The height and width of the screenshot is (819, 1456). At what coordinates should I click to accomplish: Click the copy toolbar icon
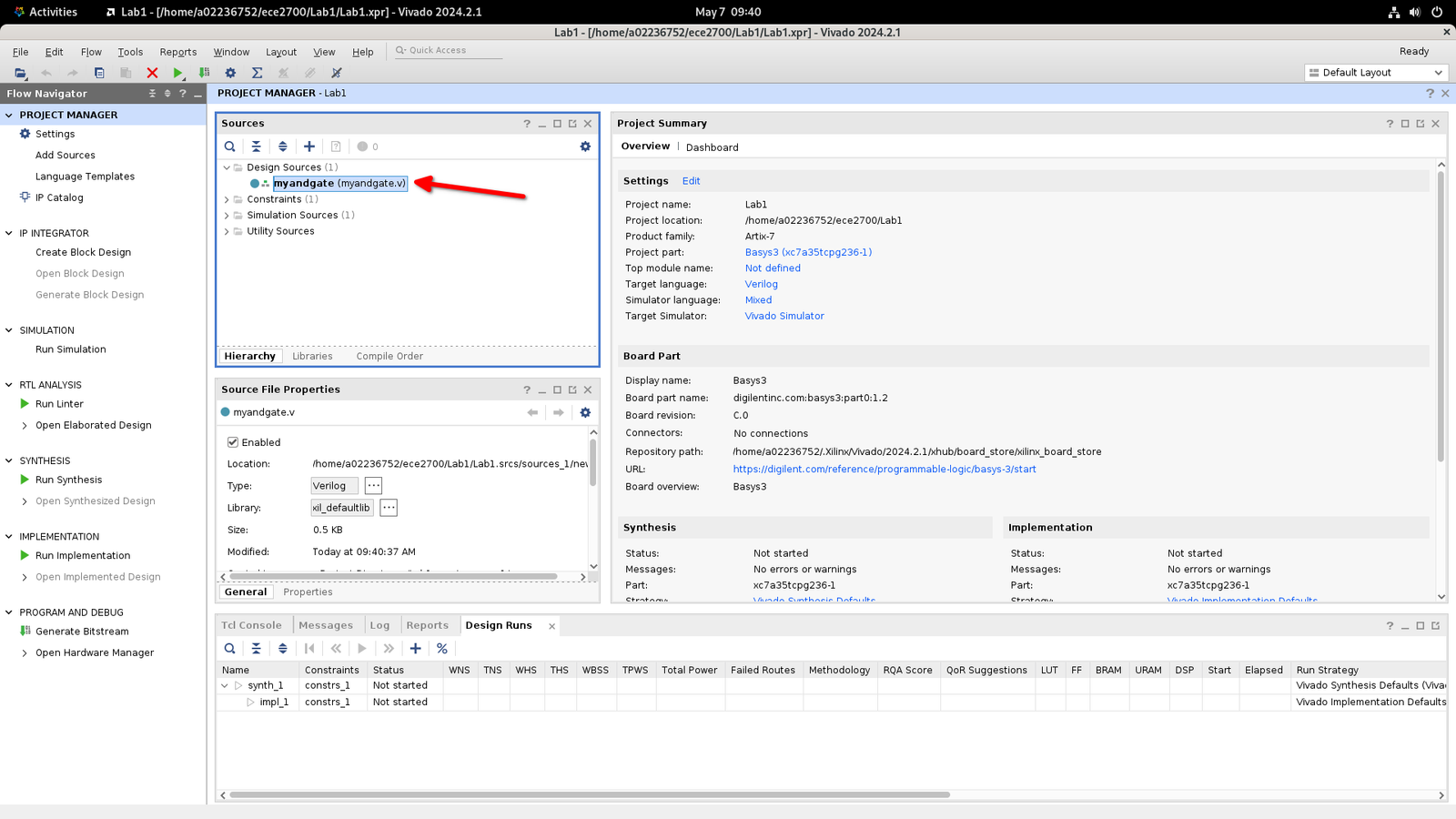click(x=99, y=73)
